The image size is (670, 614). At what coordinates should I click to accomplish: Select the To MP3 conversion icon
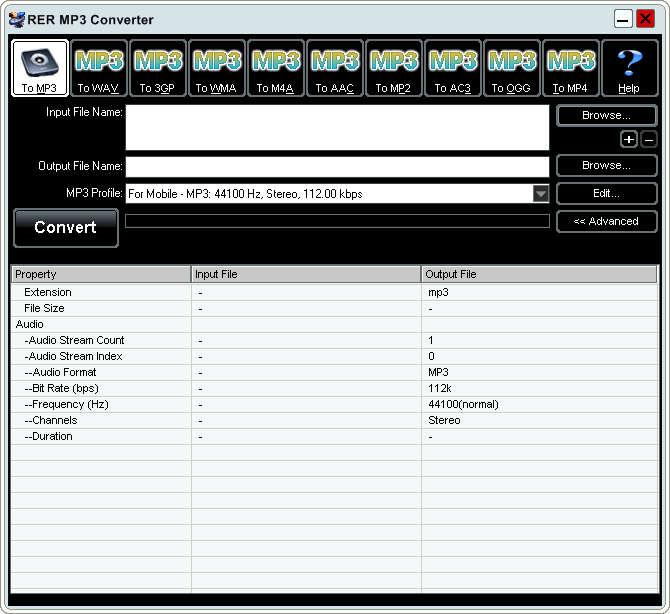click(40, 68)
